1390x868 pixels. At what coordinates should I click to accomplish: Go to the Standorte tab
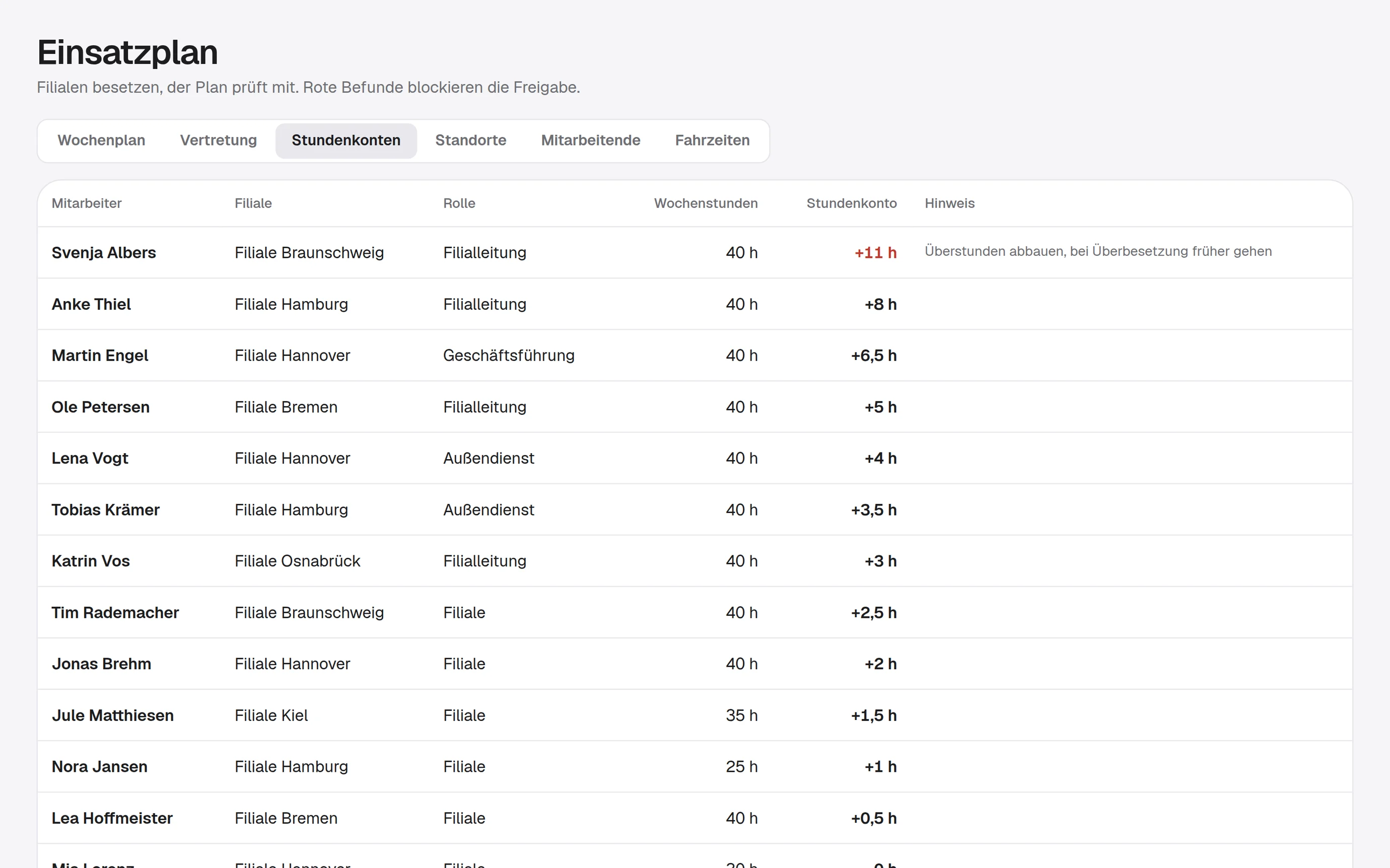click(470, 140)
